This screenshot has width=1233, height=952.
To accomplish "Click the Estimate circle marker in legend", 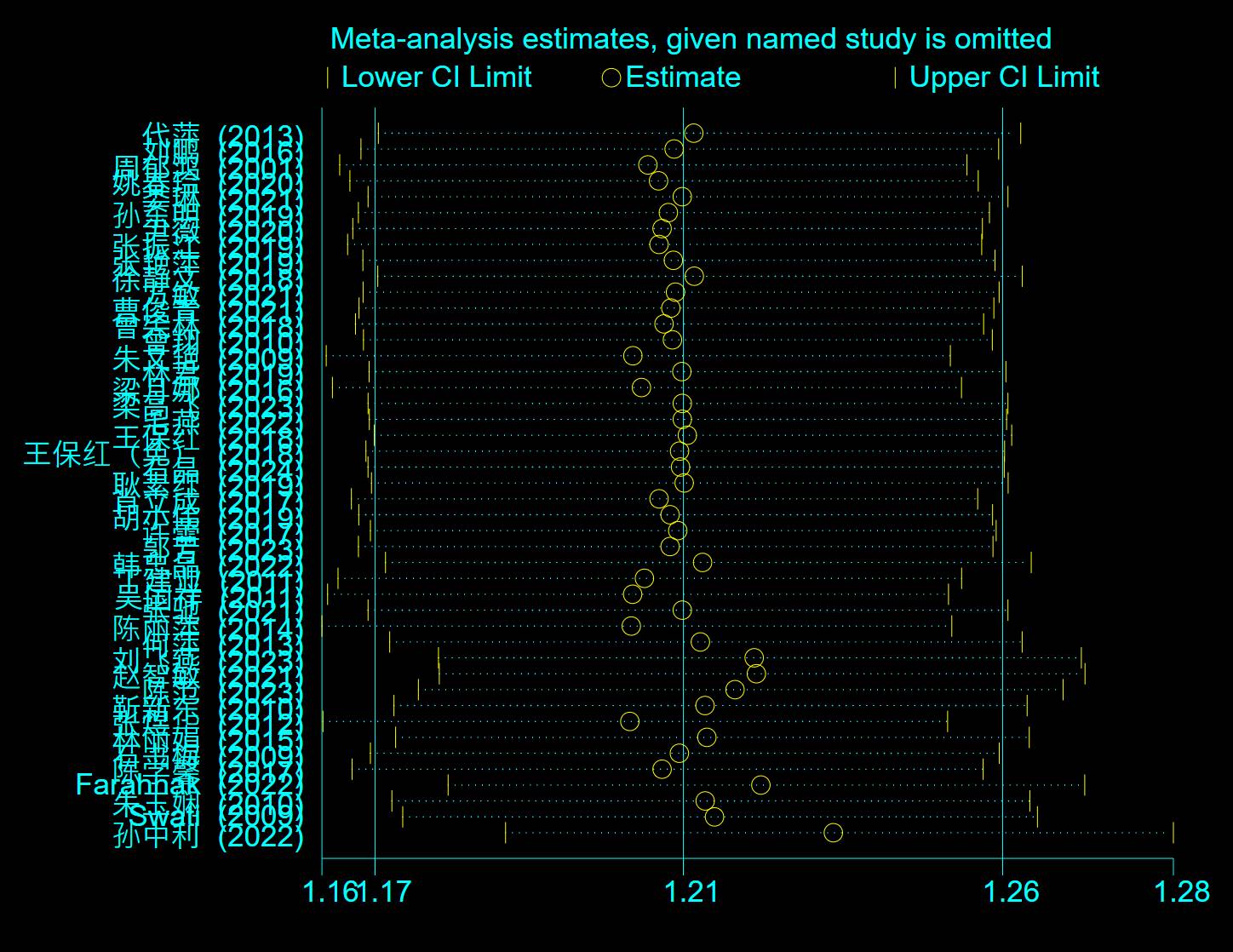I will pyautogui.click(x=611, y=78).
